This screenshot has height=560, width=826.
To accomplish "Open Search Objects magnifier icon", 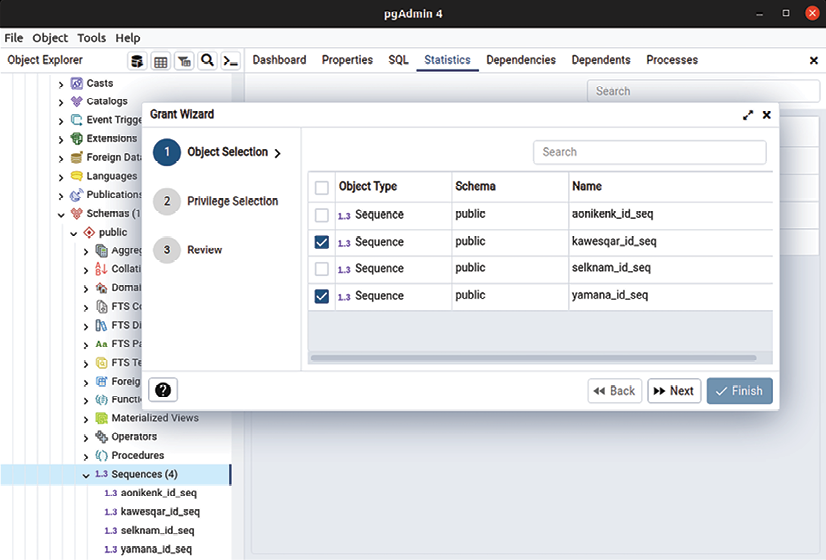I will click(x=208, y=61).
